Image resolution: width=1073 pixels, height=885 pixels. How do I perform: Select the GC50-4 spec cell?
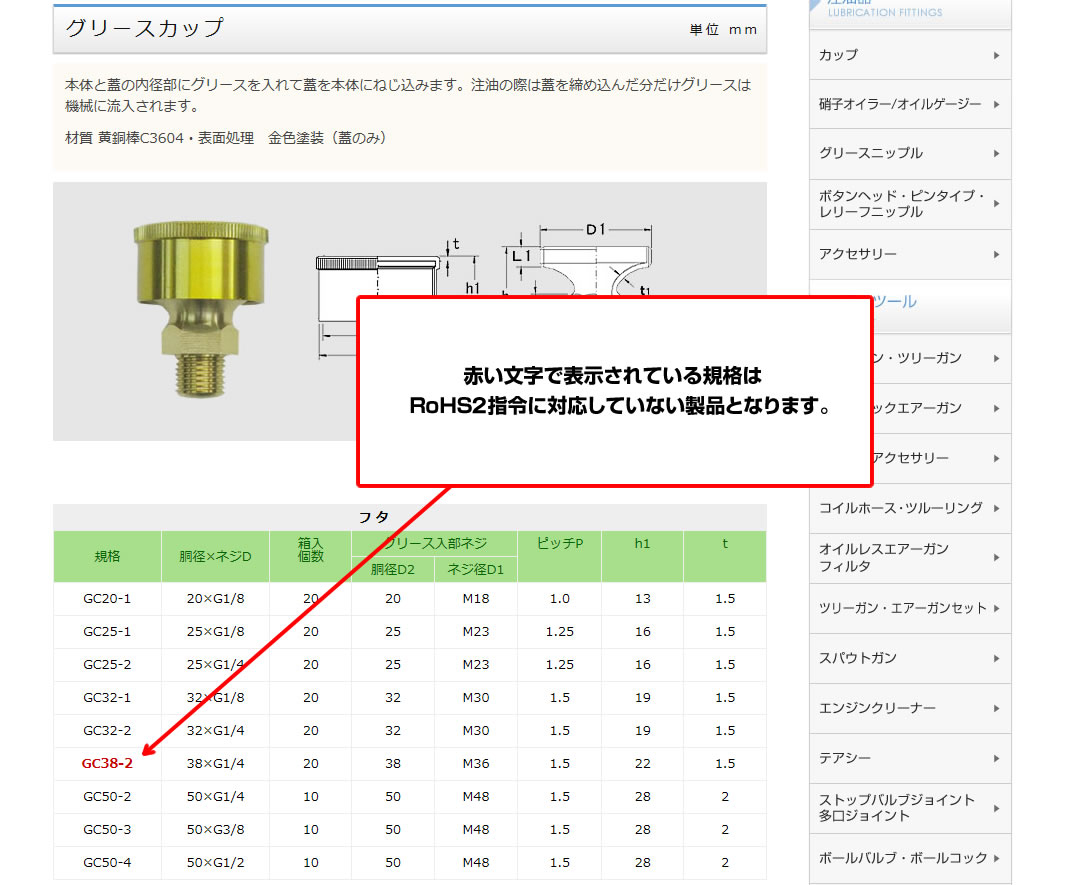[107, 862]
